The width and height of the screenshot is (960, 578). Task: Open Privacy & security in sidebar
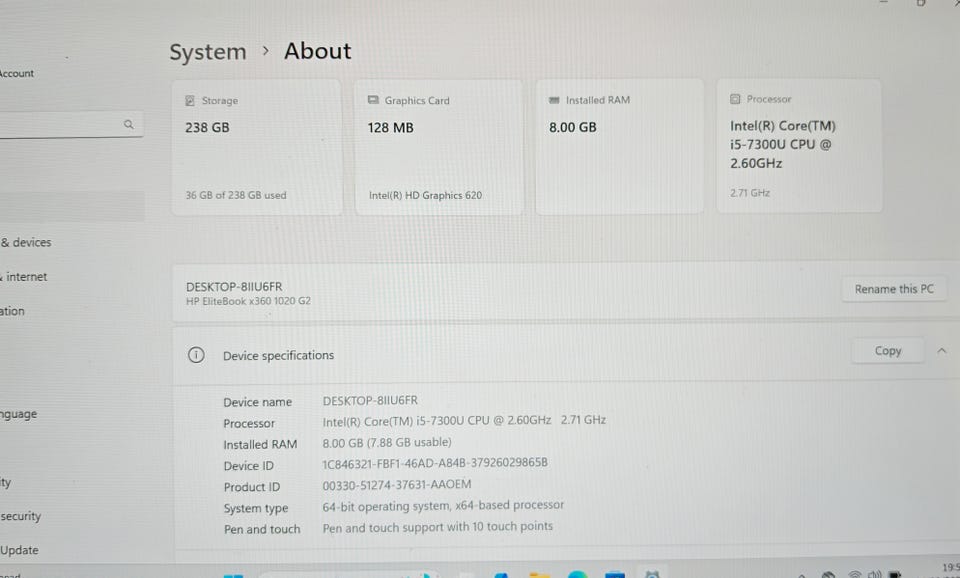[x=20, y=516]
